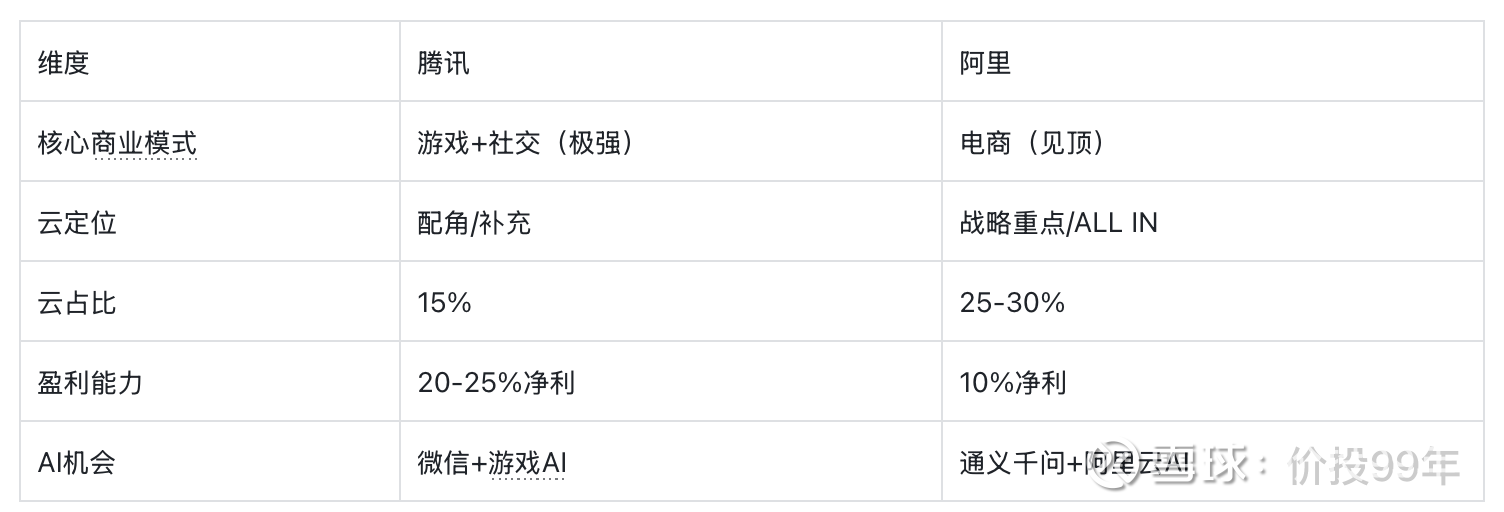Select the 云占比 row label

click(x=77, y=302)
